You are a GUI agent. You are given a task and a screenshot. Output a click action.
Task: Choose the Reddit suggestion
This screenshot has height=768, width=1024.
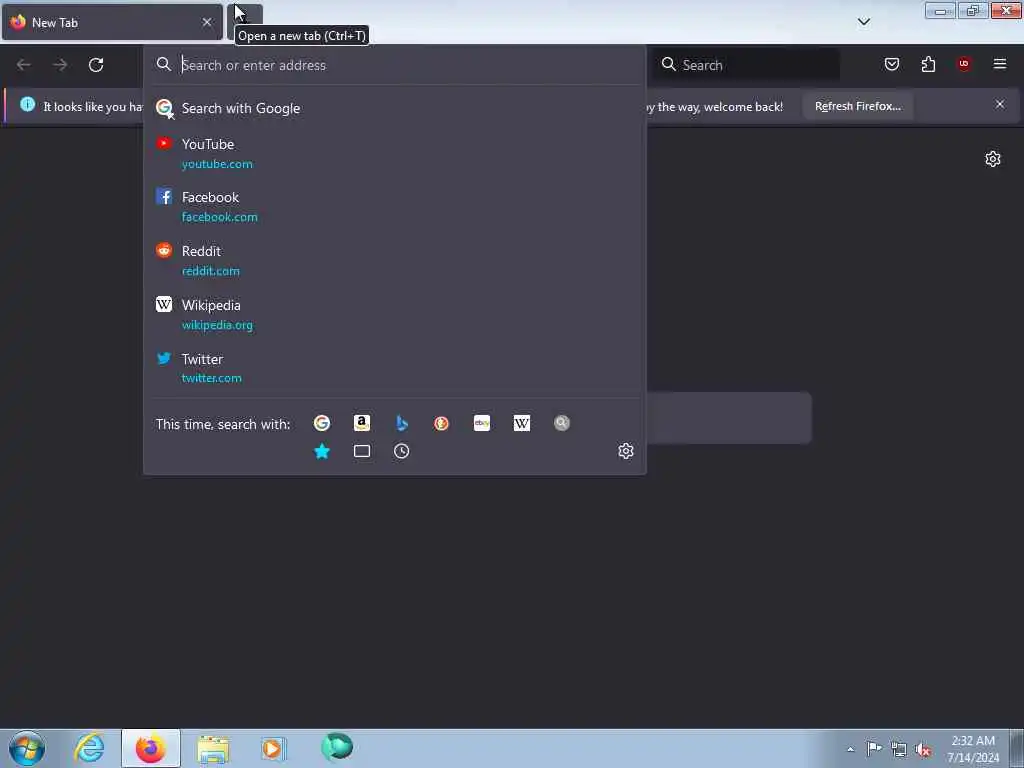394,261
